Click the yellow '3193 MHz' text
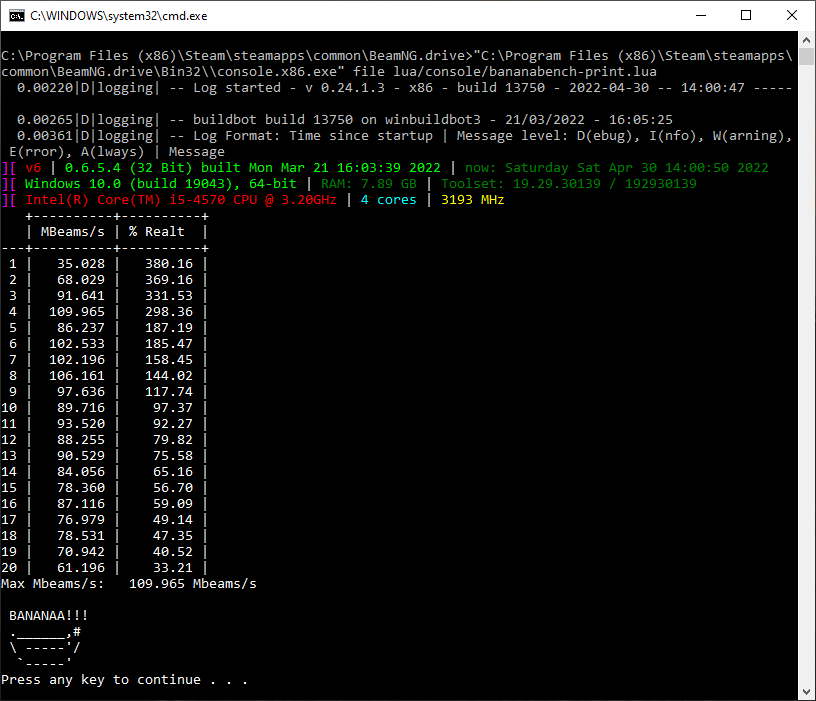 [473, 200]
